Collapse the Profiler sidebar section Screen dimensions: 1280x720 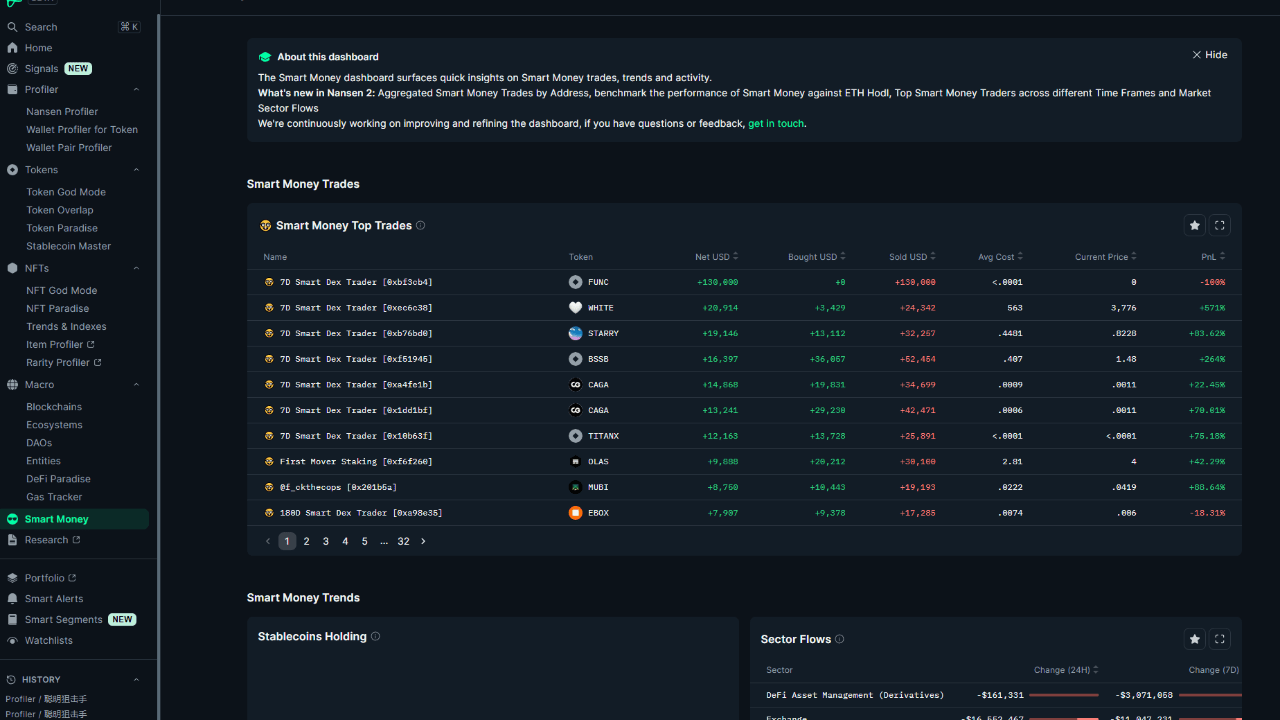[x=136, y=90]
